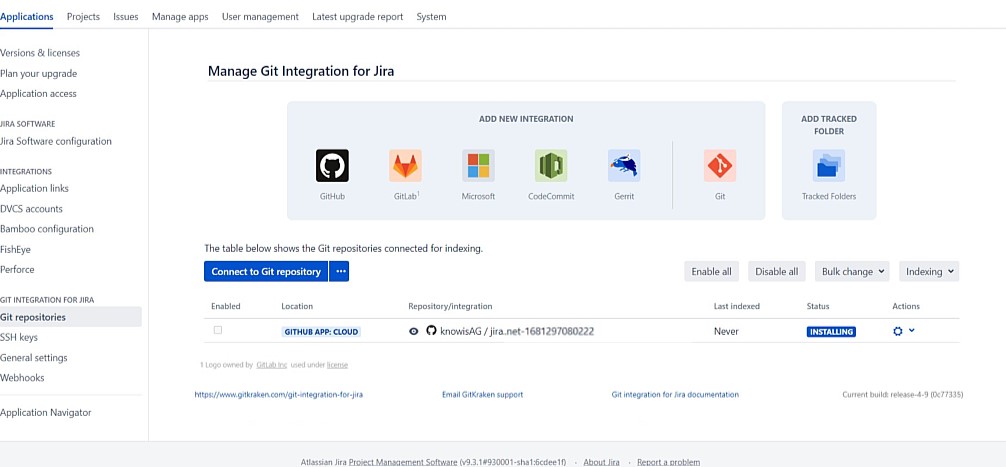Screen dimensions: 1006x467
Task: Expand the Bulk change dropdown
Action: [853, 271]
